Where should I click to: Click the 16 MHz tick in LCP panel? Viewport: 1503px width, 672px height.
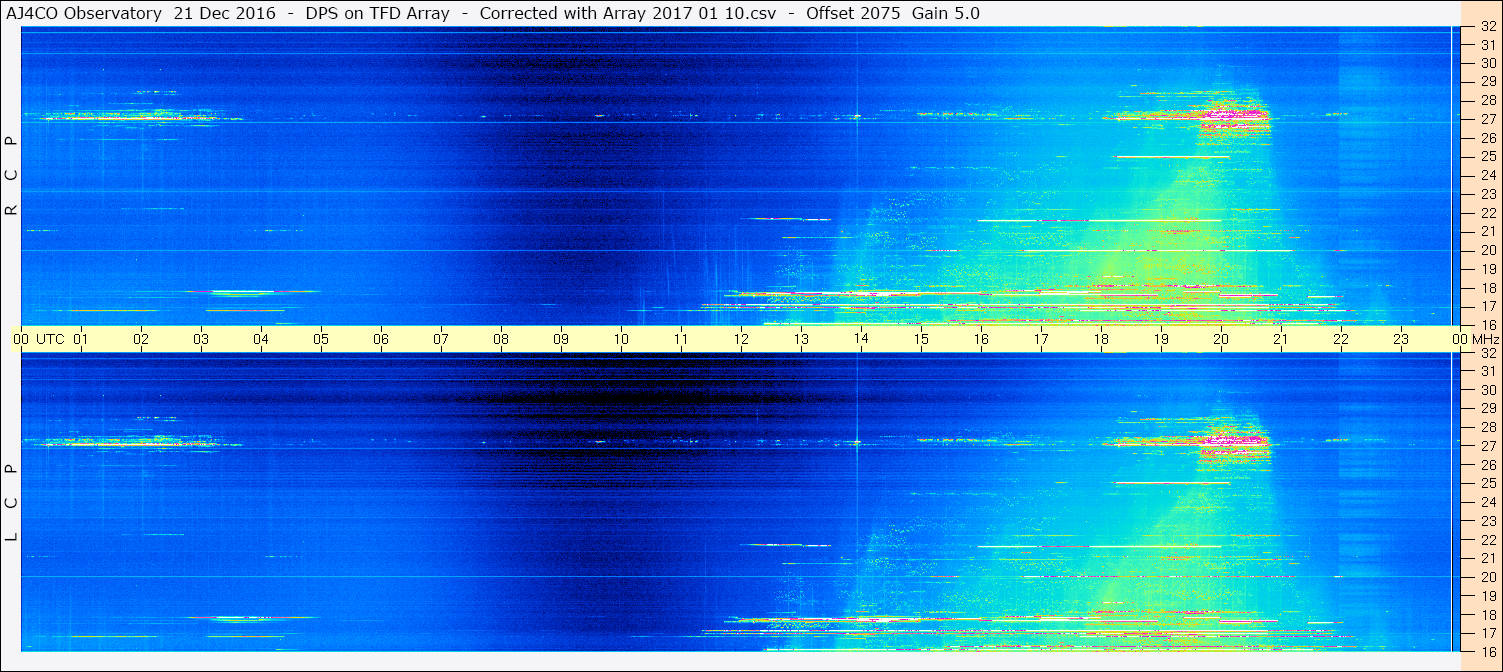pyautogui.click(x=1487, y=651)
